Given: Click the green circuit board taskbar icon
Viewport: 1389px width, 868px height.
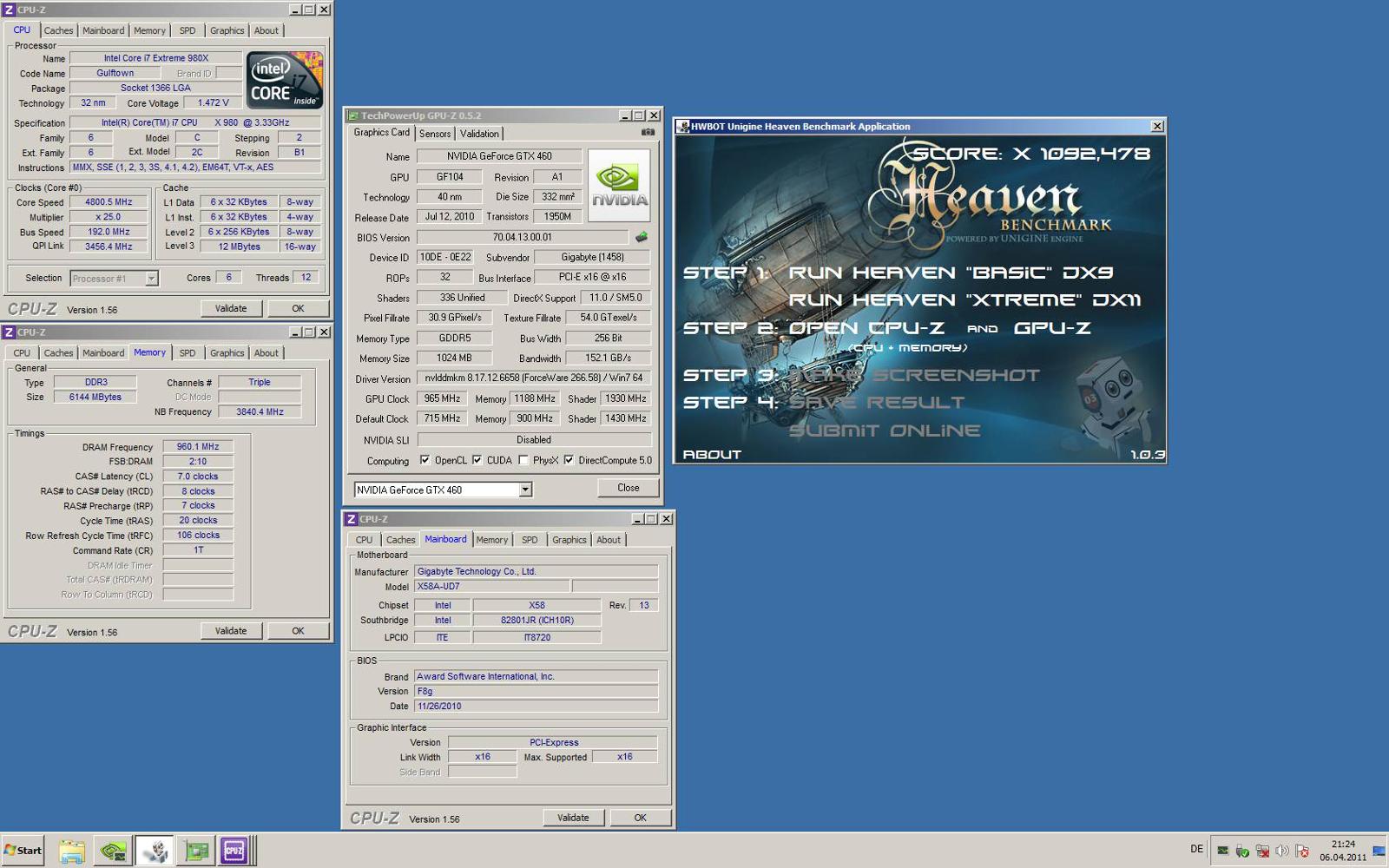Looking at the screenshot, I should [x=197, y=851].
